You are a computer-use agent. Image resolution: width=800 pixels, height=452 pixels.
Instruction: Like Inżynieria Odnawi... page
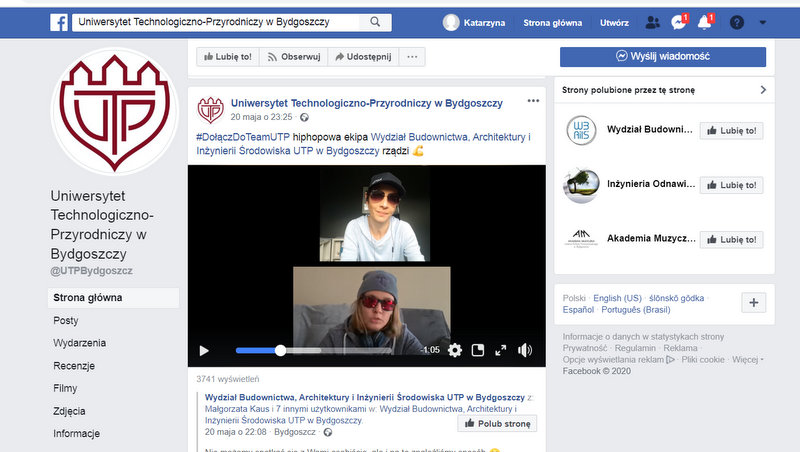731,185
